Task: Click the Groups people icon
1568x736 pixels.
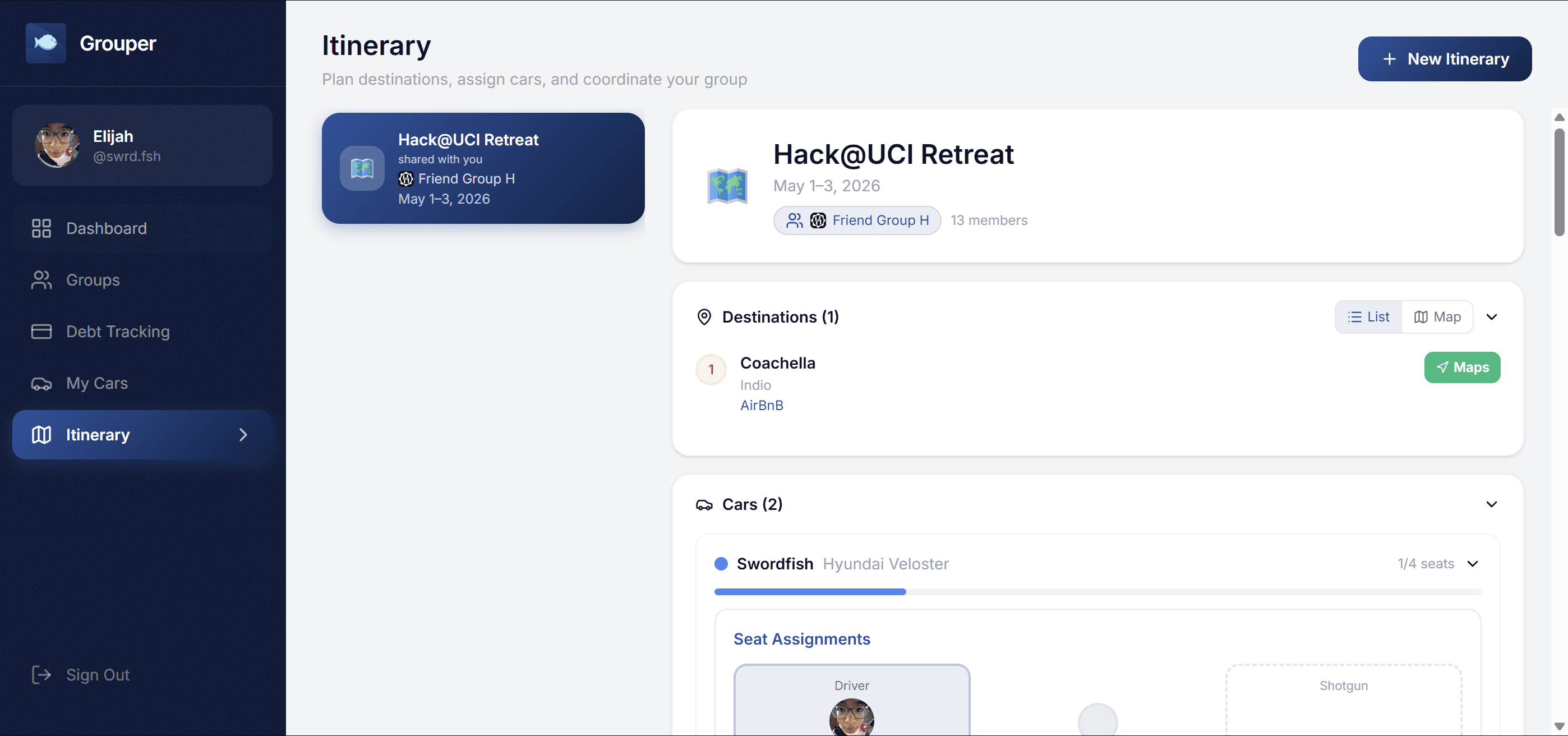Action: pyautogui.click(x=41, y=280)
